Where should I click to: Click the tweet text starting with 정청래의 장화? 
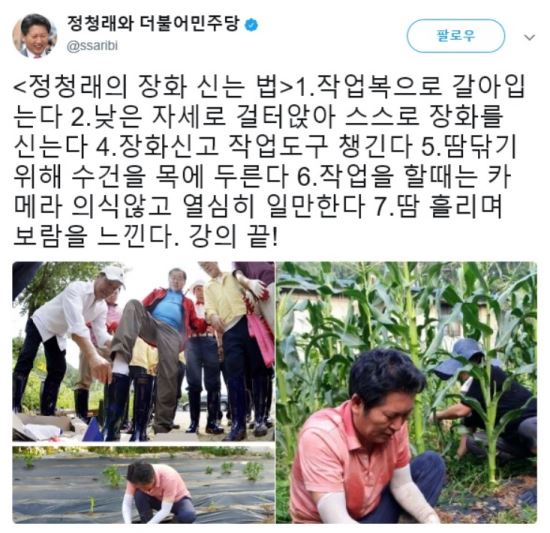coord(269,161)
